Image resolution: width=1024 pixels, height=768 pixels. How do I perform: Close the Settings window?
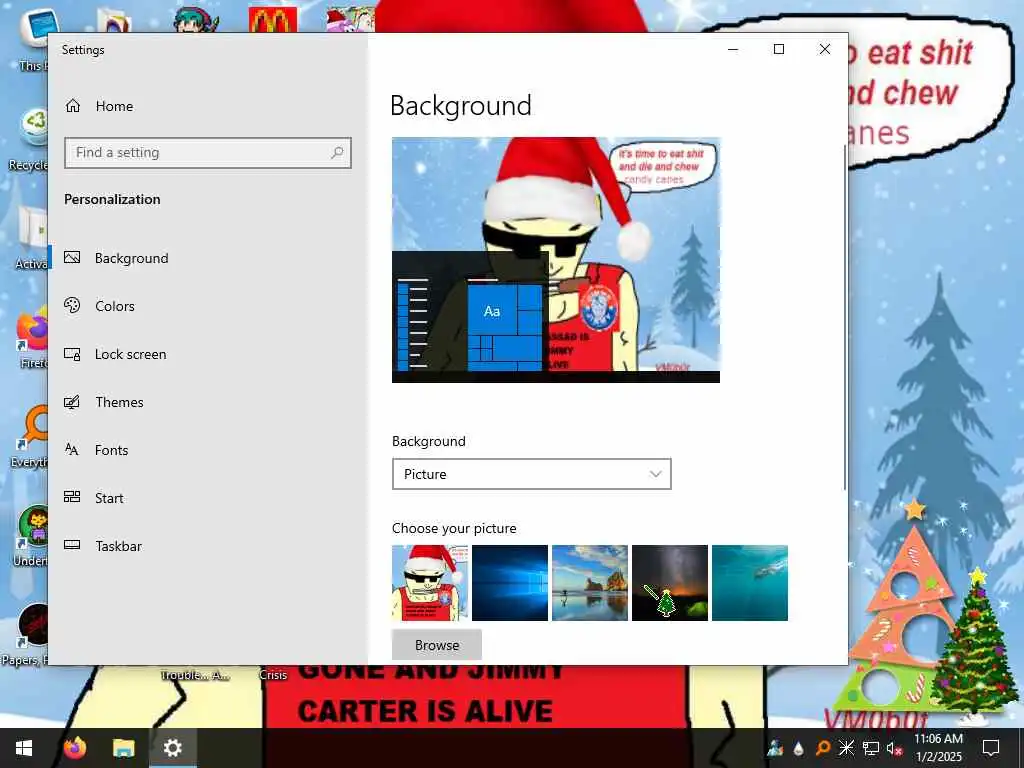(x=825, y=50)
